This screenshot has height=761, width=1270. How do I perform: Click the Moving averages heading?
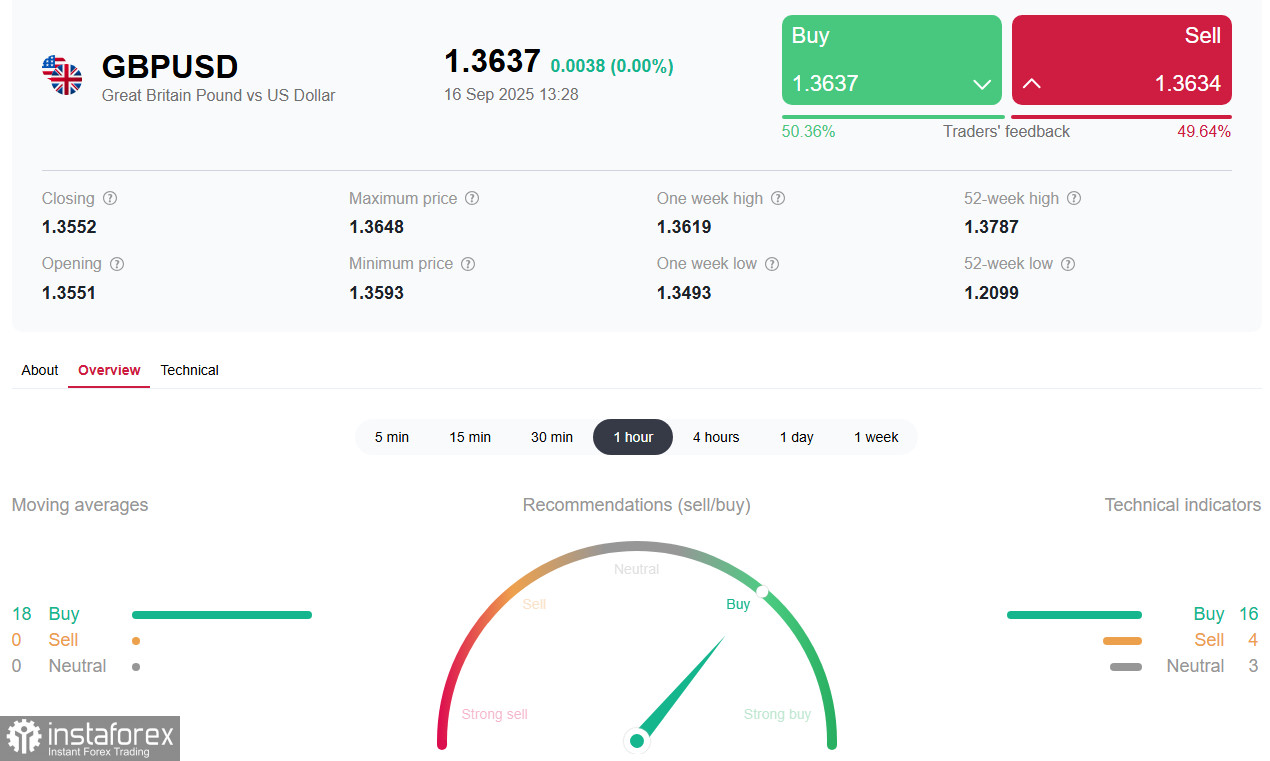pos(80,505)
